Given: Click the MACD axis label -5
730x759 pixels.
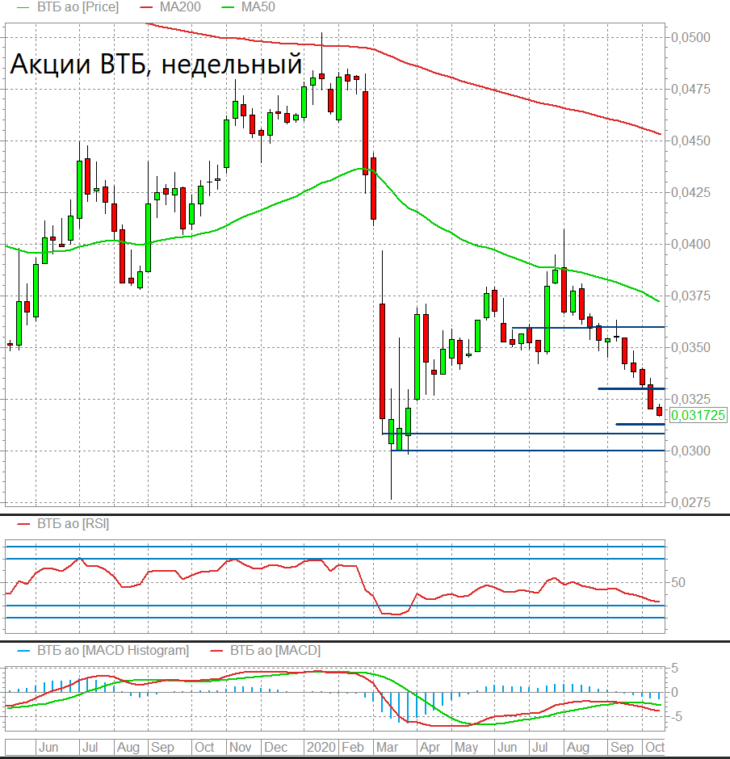Looking at the screenshot, I should [676, 716].
